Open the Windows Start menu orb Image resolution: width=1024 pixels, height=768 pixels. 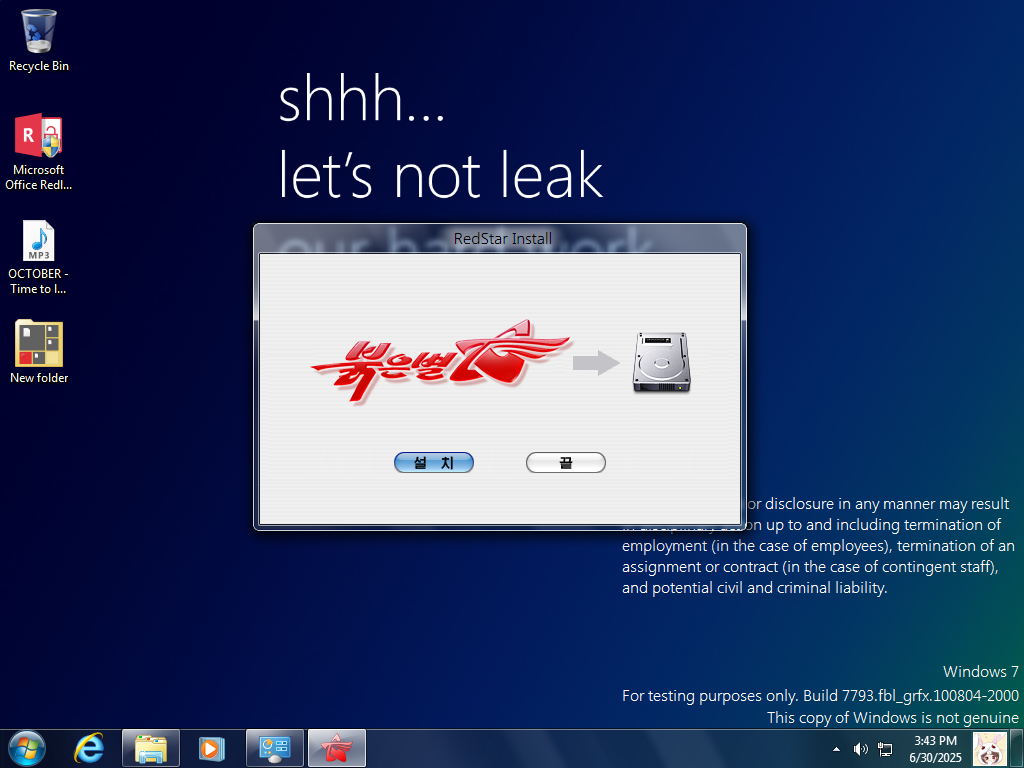[27, 748]
